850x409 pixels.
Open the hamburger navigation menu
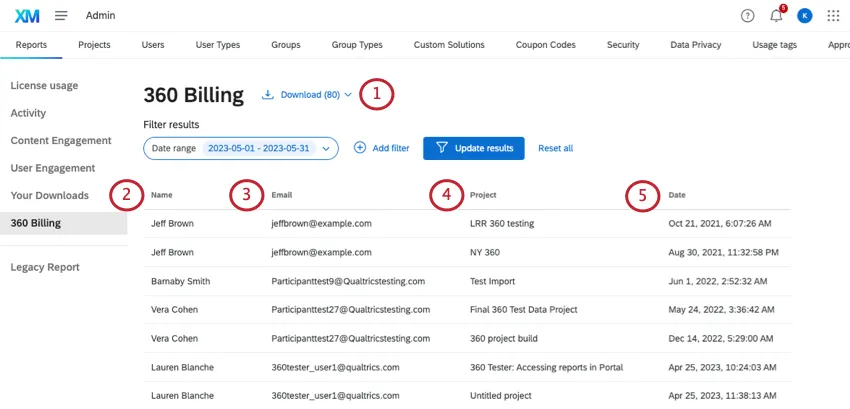[x=61, y=16]
